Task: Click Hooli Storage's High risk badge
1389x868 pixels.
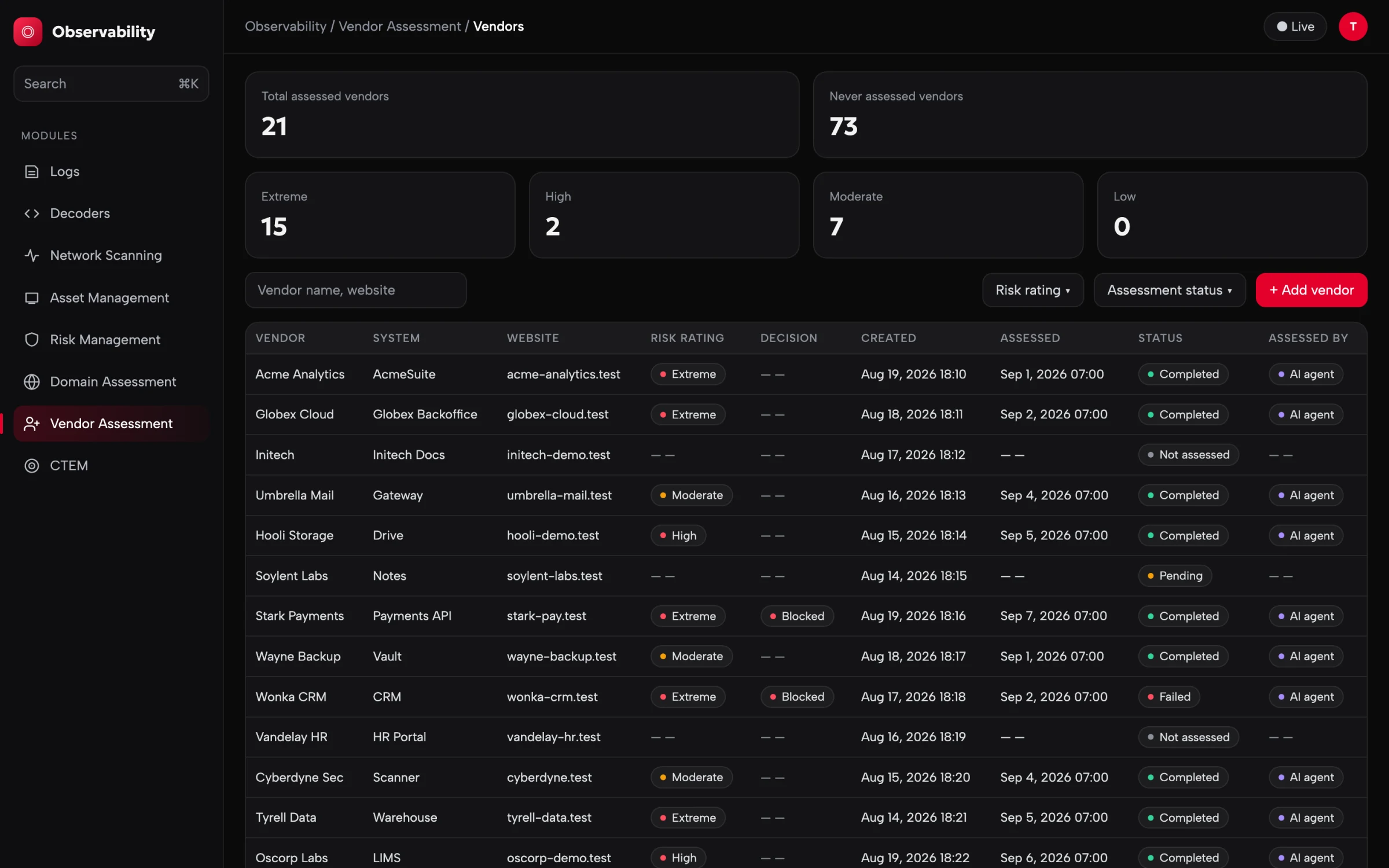Action: (678, 536)
